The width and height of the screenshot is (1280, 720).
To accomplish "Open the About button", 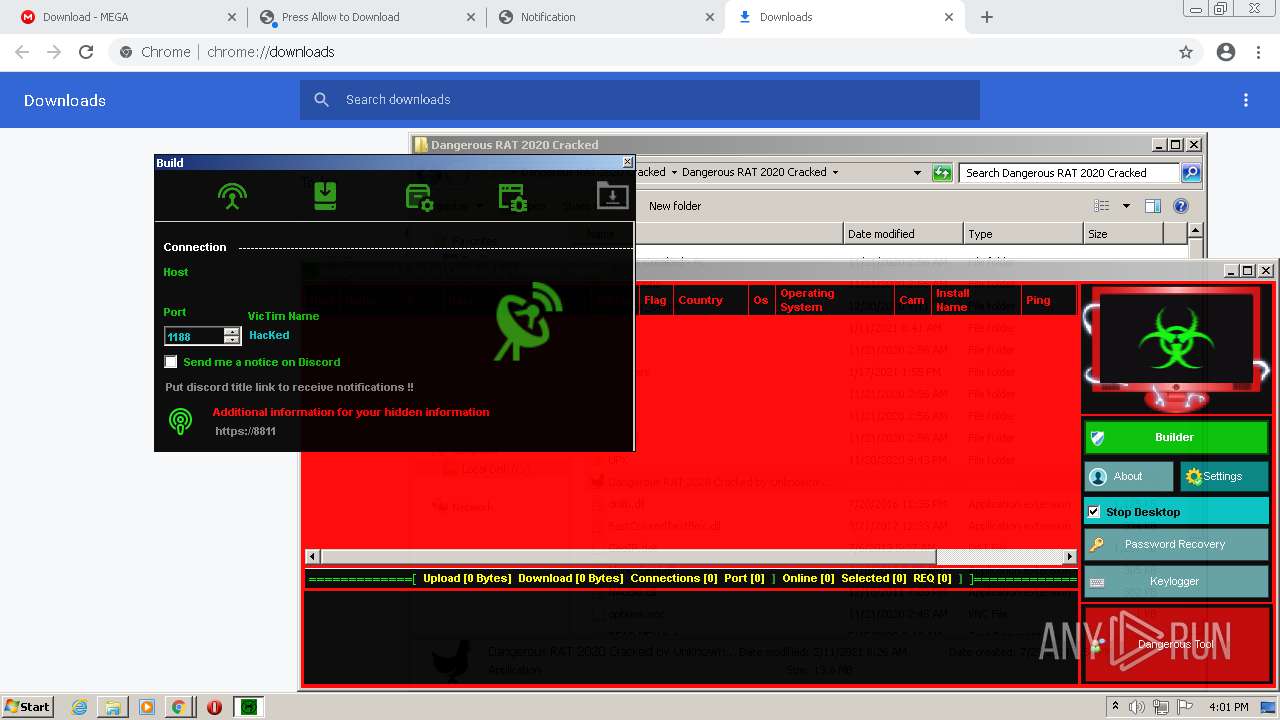I will point(1129,477).
